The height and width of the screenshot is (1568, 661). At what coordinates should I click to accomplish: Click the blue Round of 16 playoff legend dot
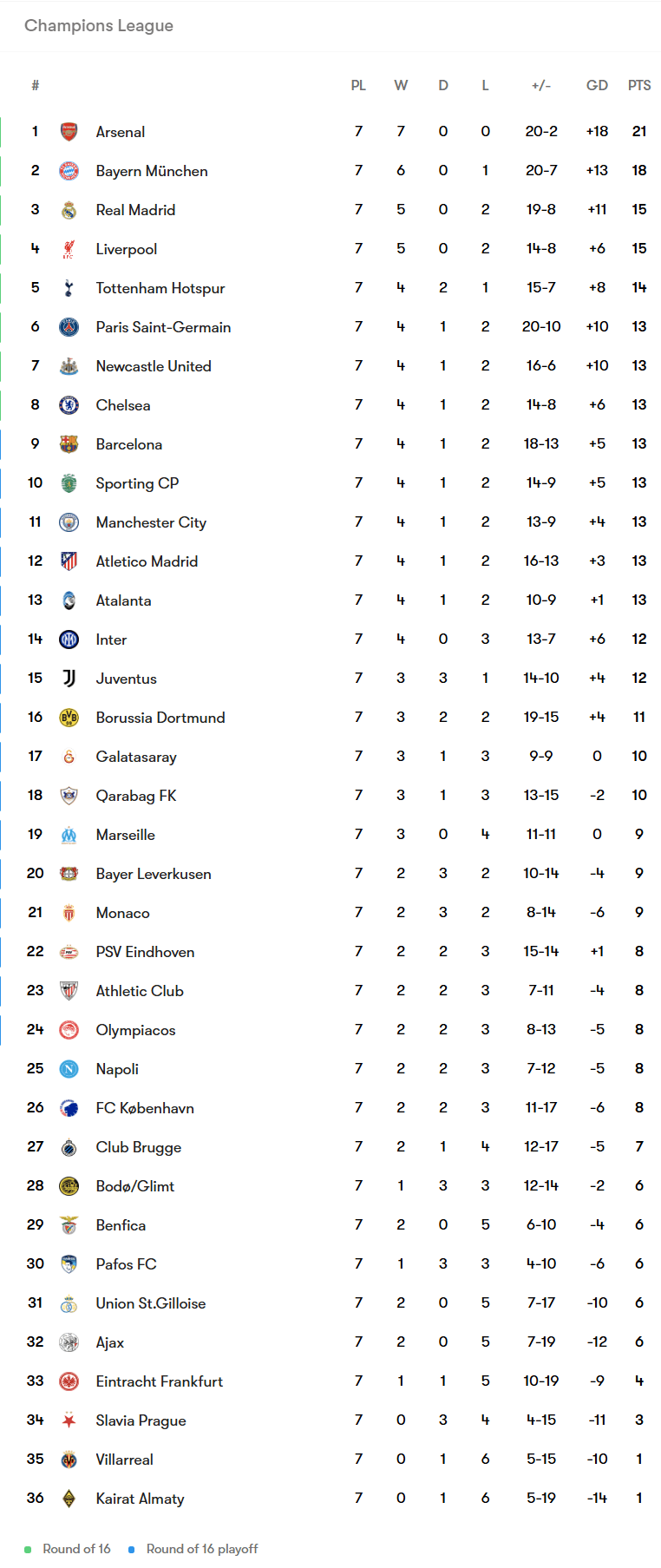[x=132, y=1549]
